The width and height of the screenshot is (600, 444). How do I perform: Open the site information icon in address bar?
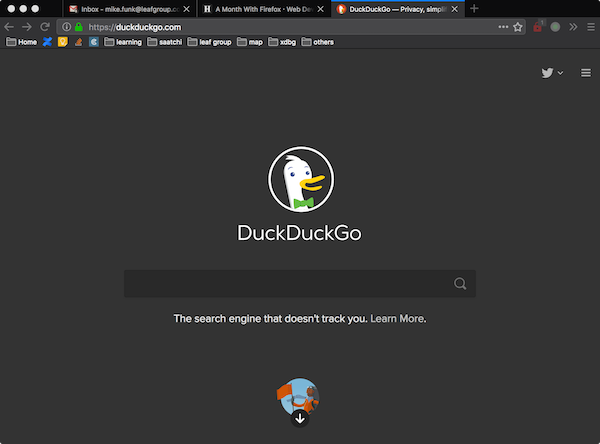click(x=67, y=27)
